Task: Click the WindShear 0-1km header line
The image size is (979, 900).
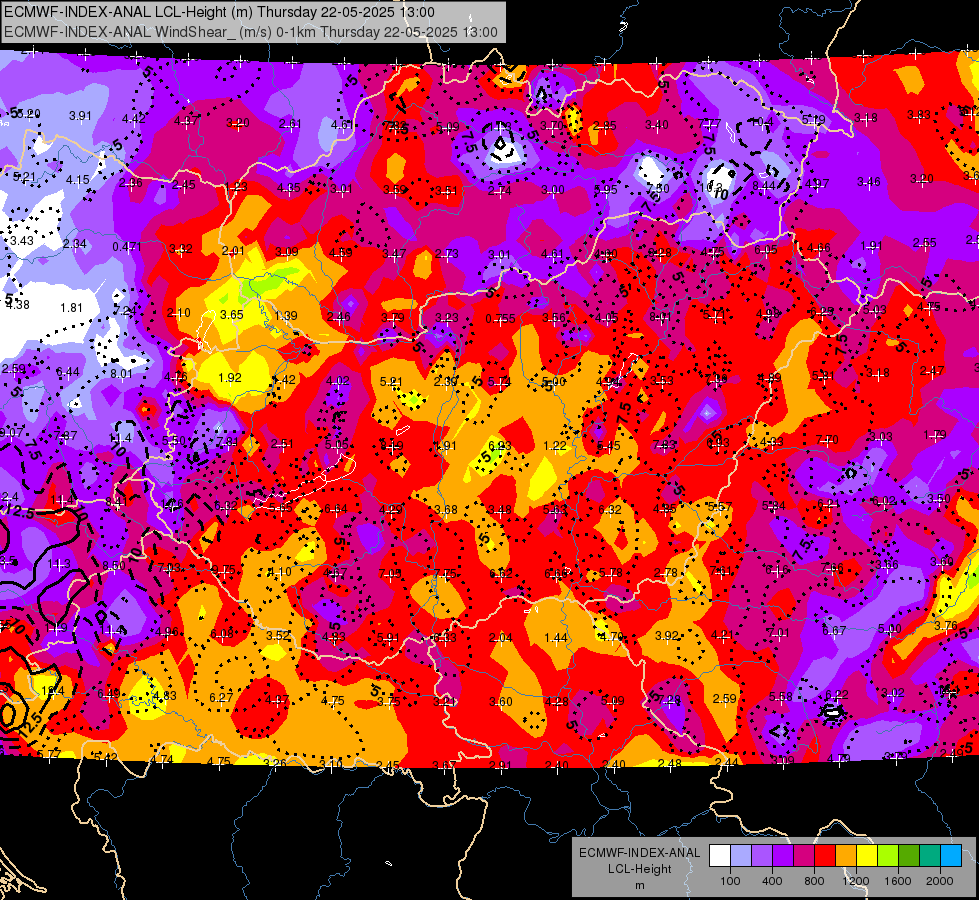Action: pyautogui.click(x=251, y=32)
